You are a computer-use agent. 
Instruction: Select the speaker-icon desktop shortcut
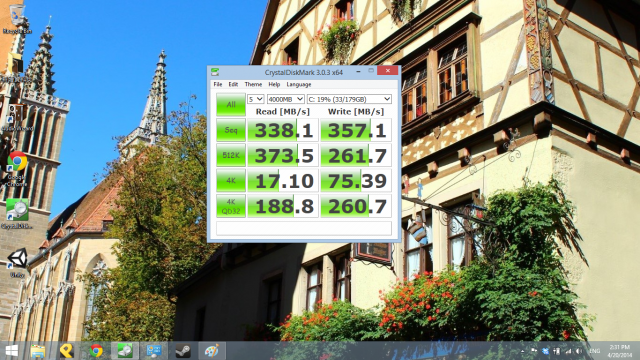click(17, 118)
